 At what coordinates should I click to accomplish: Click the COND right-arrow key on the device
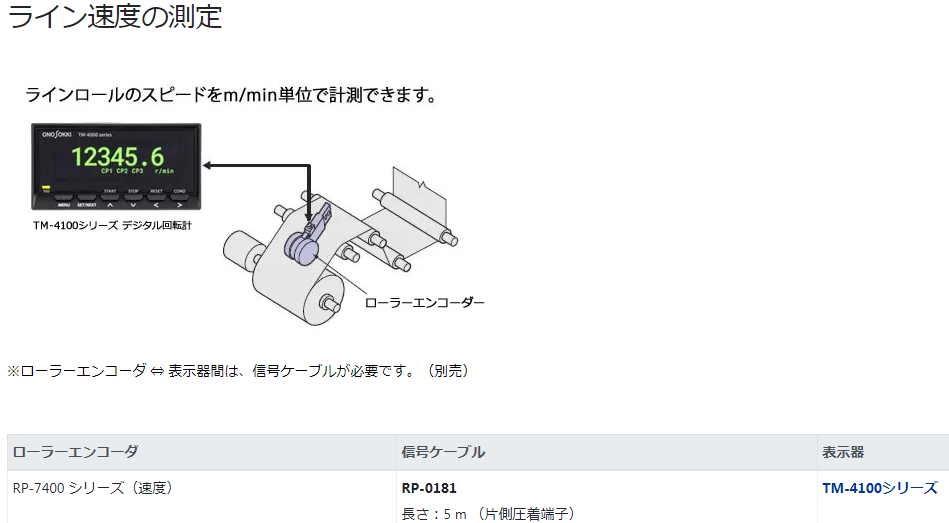pyautogui.click(x=179, y=199)
